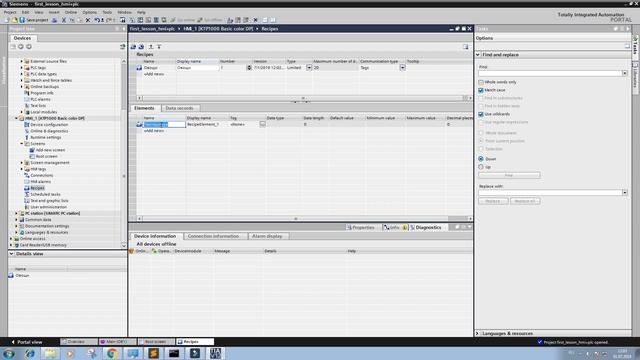Viewport: 640px width, 360px height.
Task: Uncheck the Match case checkbox
Action: coord(481,90)
